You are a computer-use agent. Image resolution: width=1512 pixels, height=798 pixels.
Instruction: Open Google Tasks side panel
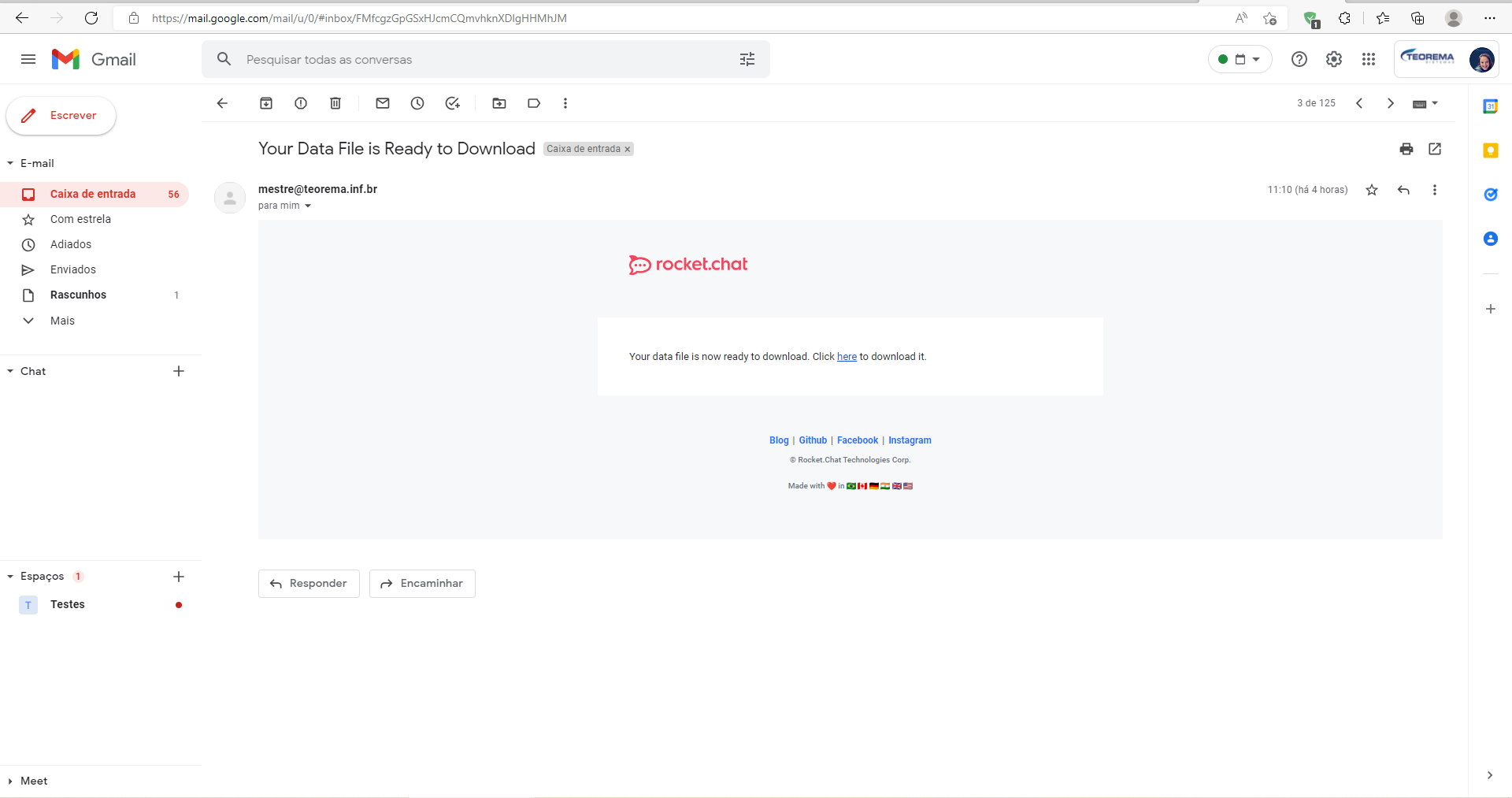[x=1491, y=195]
